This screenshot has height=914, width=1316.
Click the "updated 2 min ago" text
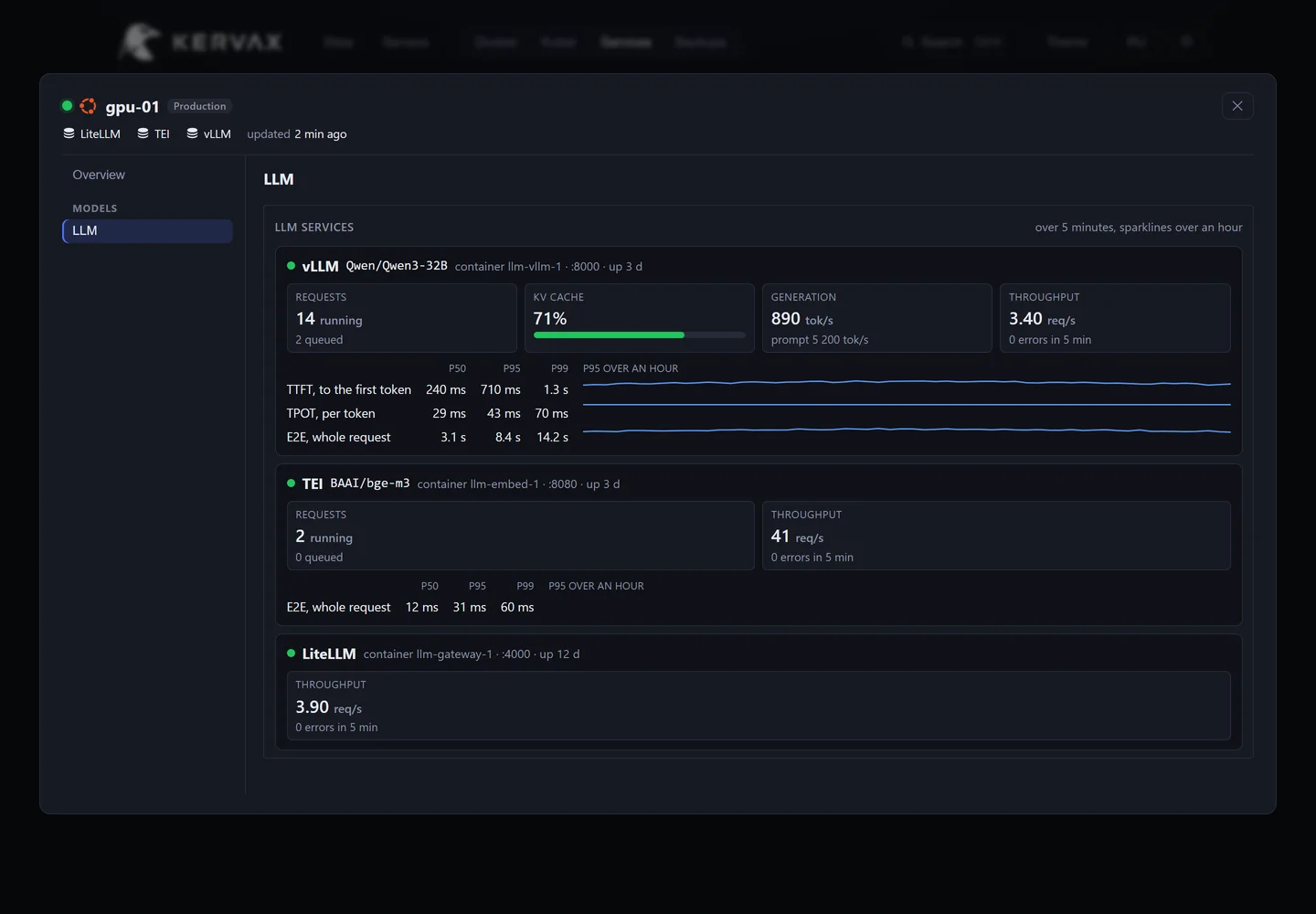coord(297,134)
